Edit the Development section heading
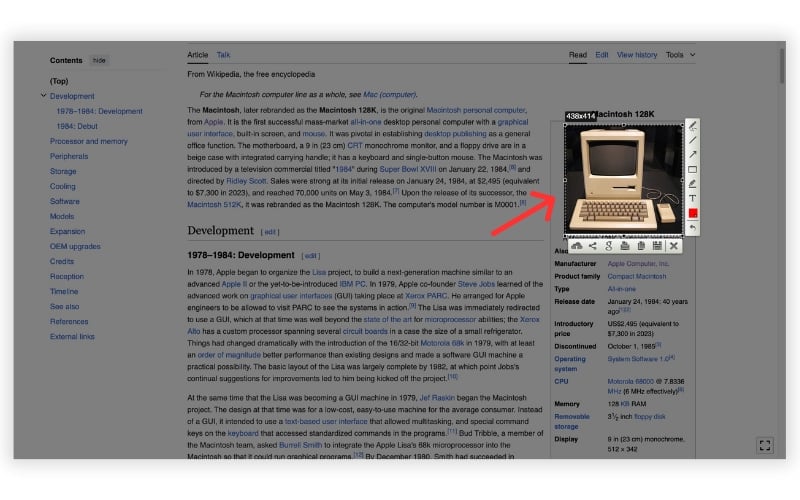800x500 pixels. click(x=270, y=232)
